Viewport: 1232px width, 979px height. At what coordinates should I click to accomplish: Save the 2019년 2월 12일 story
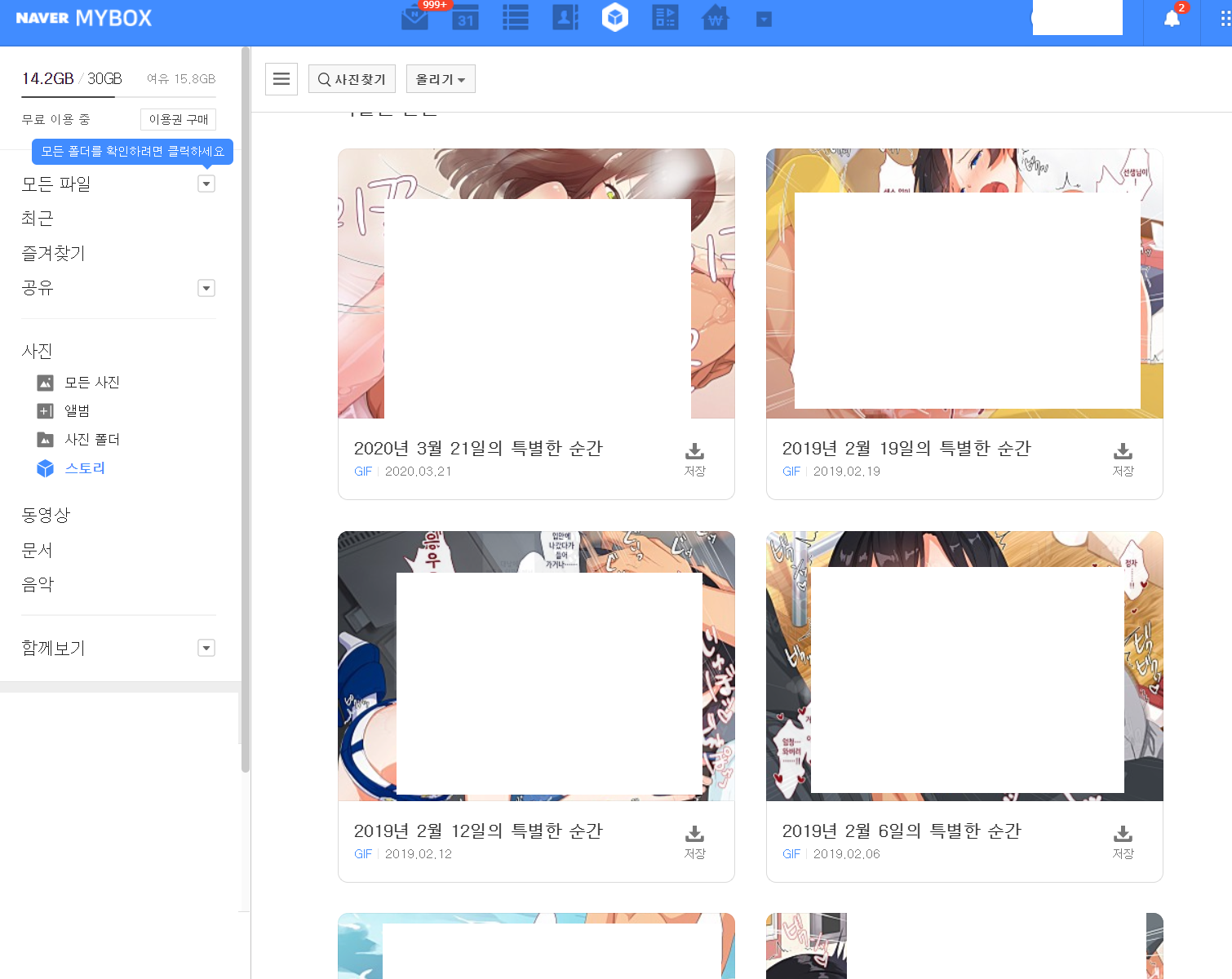pos(695,842)
